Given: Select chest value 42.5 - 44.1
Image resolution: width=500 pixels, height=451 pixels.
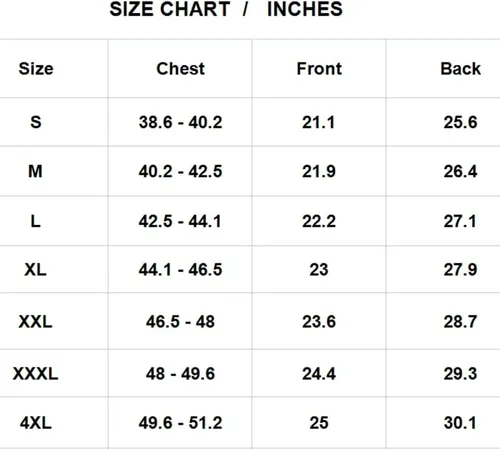Looking at the screenshot, I should tap(180, 221).
